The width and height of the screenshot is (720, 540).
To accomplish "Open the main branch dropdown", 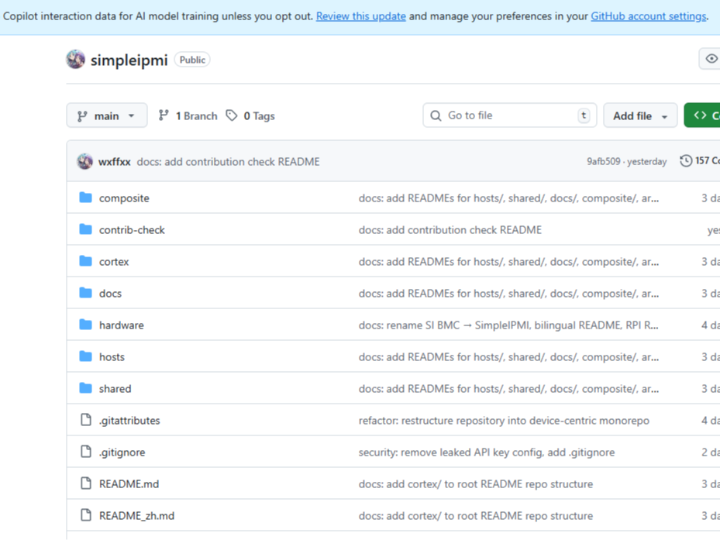I will point(107,116).
